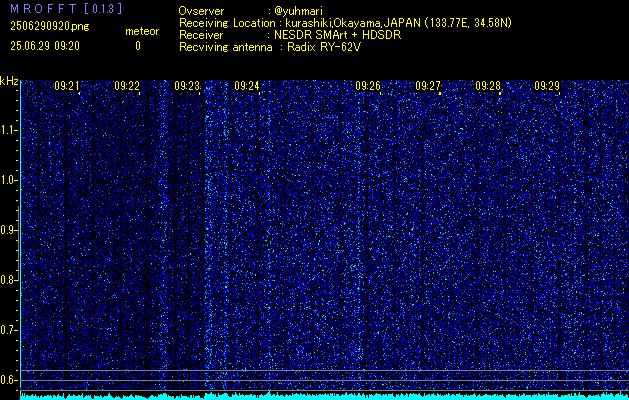Click the 09:23 time marker

[187, 86]
